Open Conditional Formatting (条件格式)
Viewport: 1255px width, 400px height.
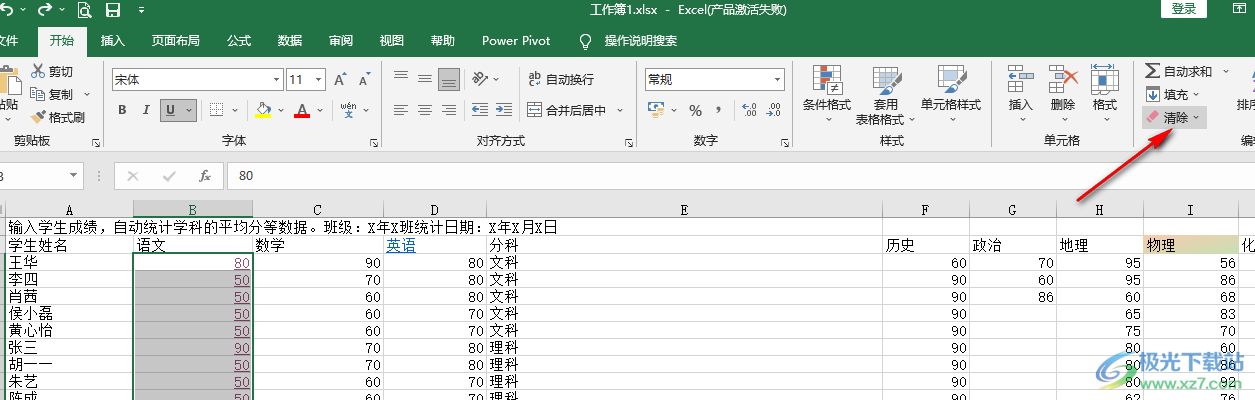[826, 94]
